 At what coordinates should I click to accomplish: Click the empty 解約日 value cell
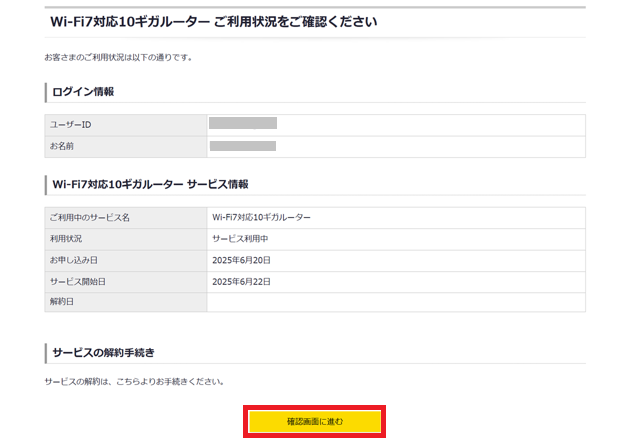coord(396,302)
